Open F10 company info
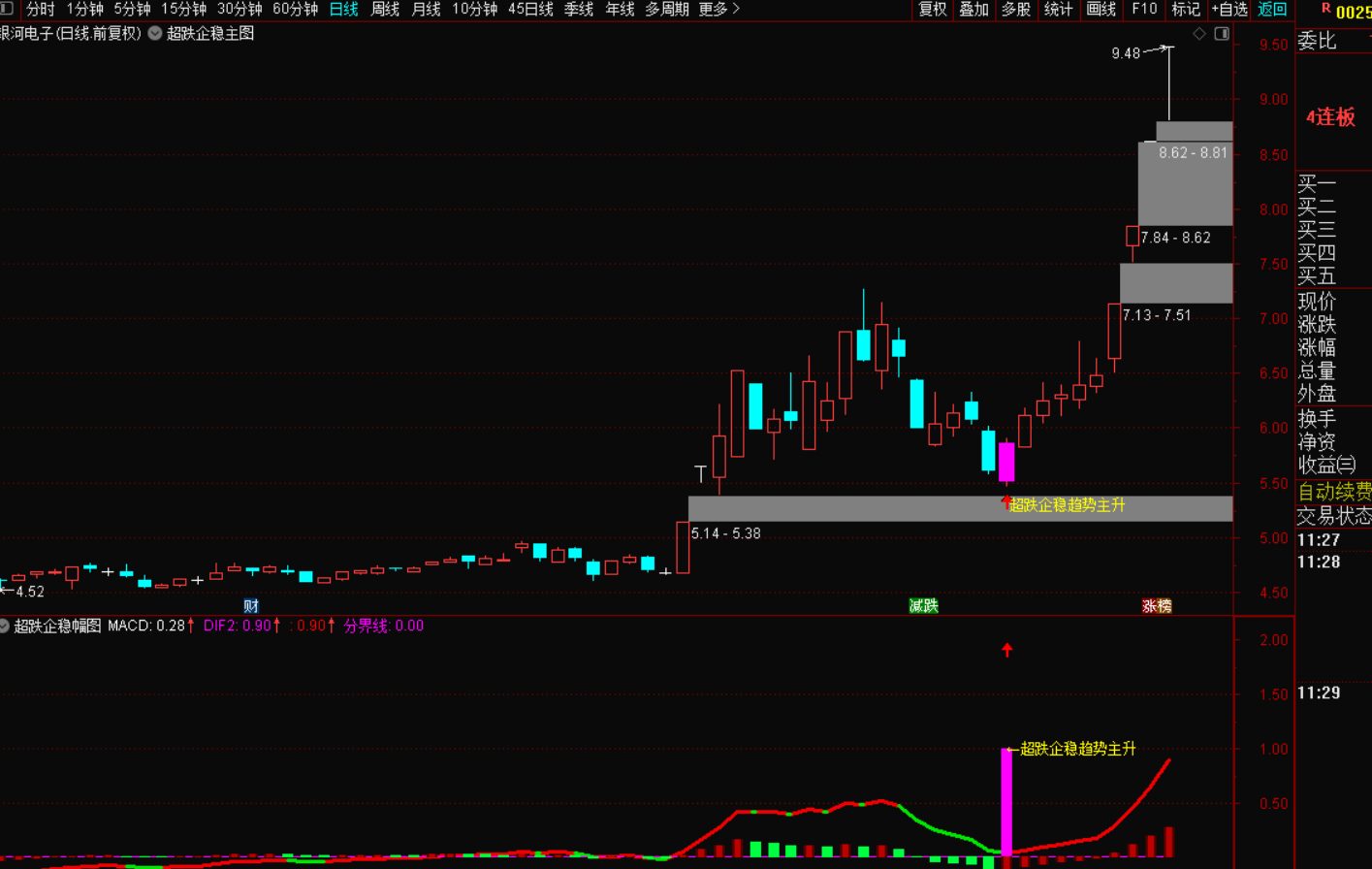 click(1143, 9)
